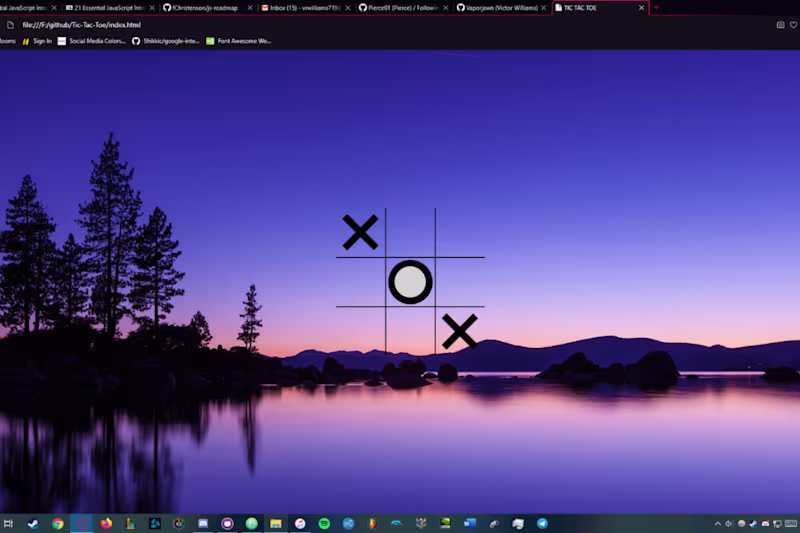Close the 21 Essential JavaScript tab
Image resolution: width=800 pixels, height=533 pixels.
click(152, 8)
